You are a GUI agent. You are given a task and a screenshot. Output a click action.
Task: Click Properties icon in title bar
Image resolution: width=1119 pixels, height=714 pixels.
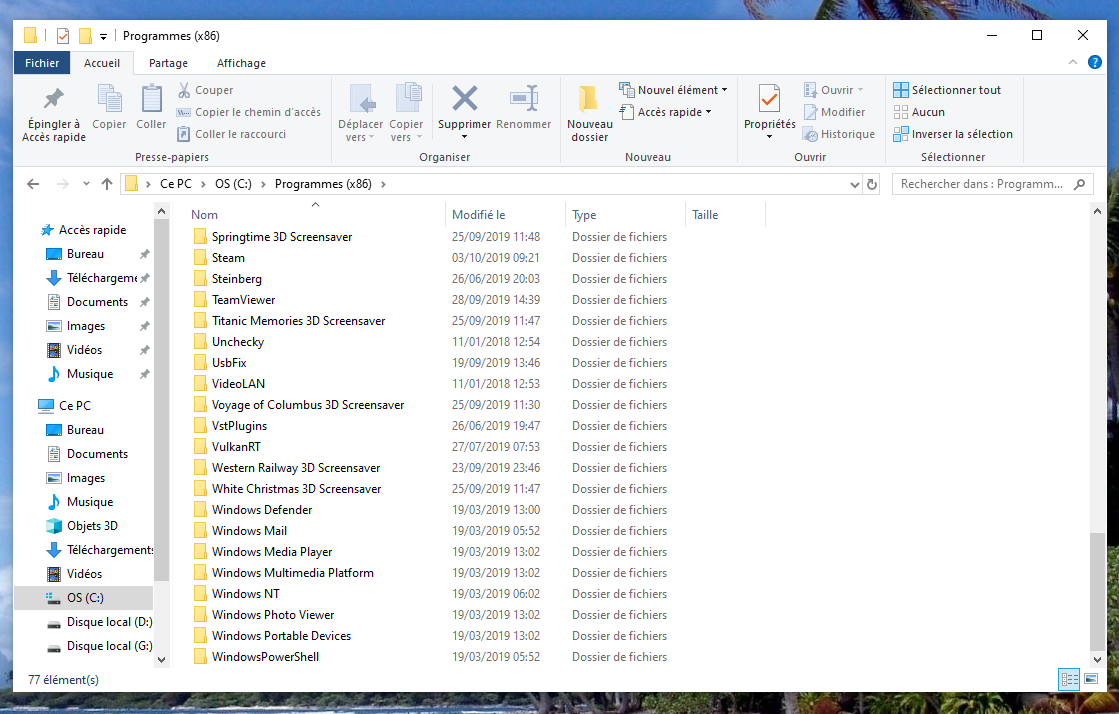[x=63, y=36]
